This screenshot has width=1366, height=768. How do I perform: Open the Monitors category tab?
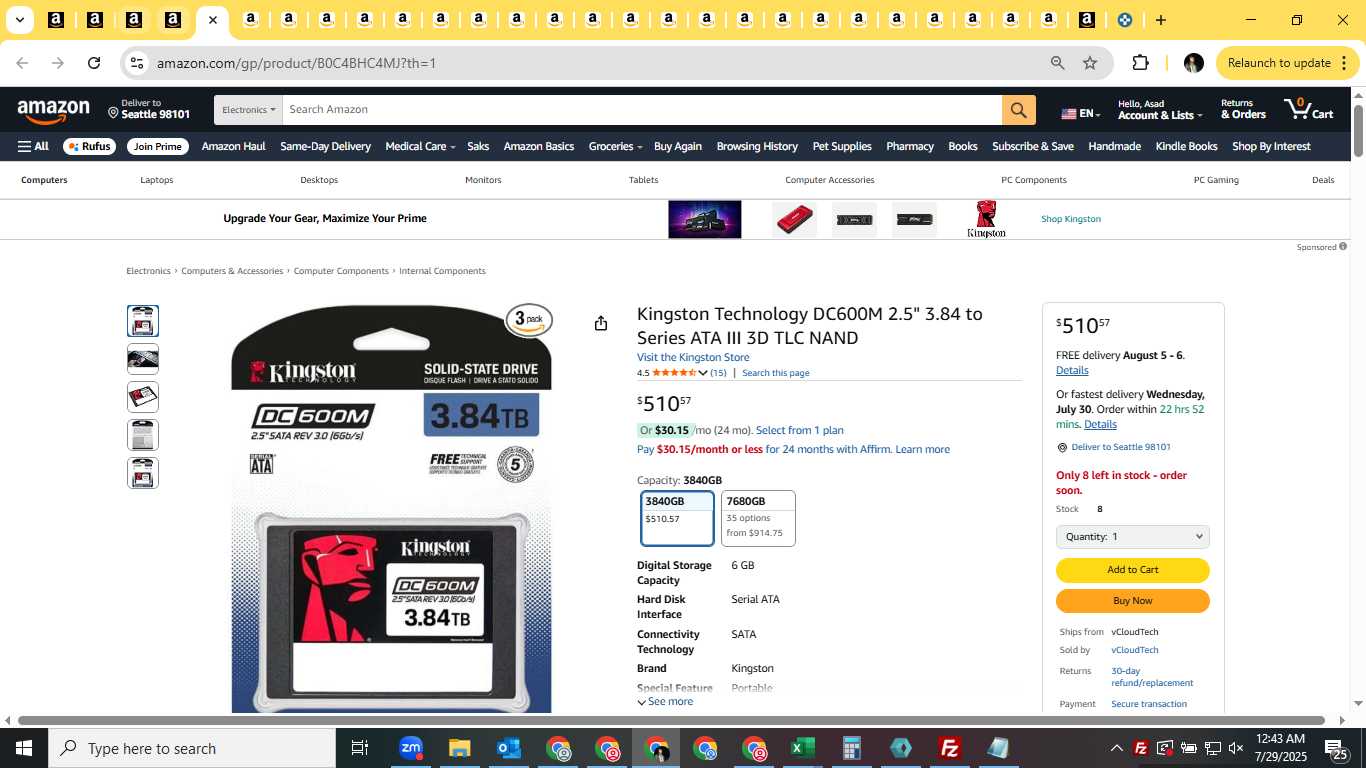pyautogui.click(x=483, y=180)
